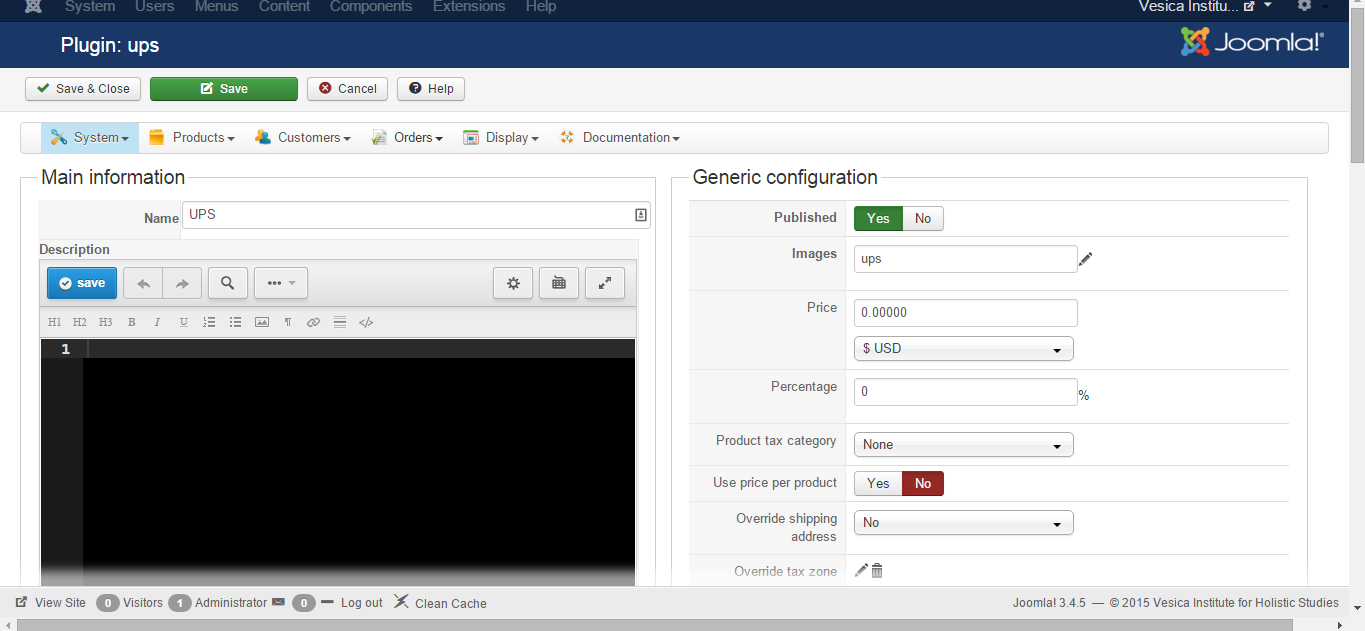
Task: Expand the HikaShop System menu
Action: pyautogui.click(x=90, y=138)
